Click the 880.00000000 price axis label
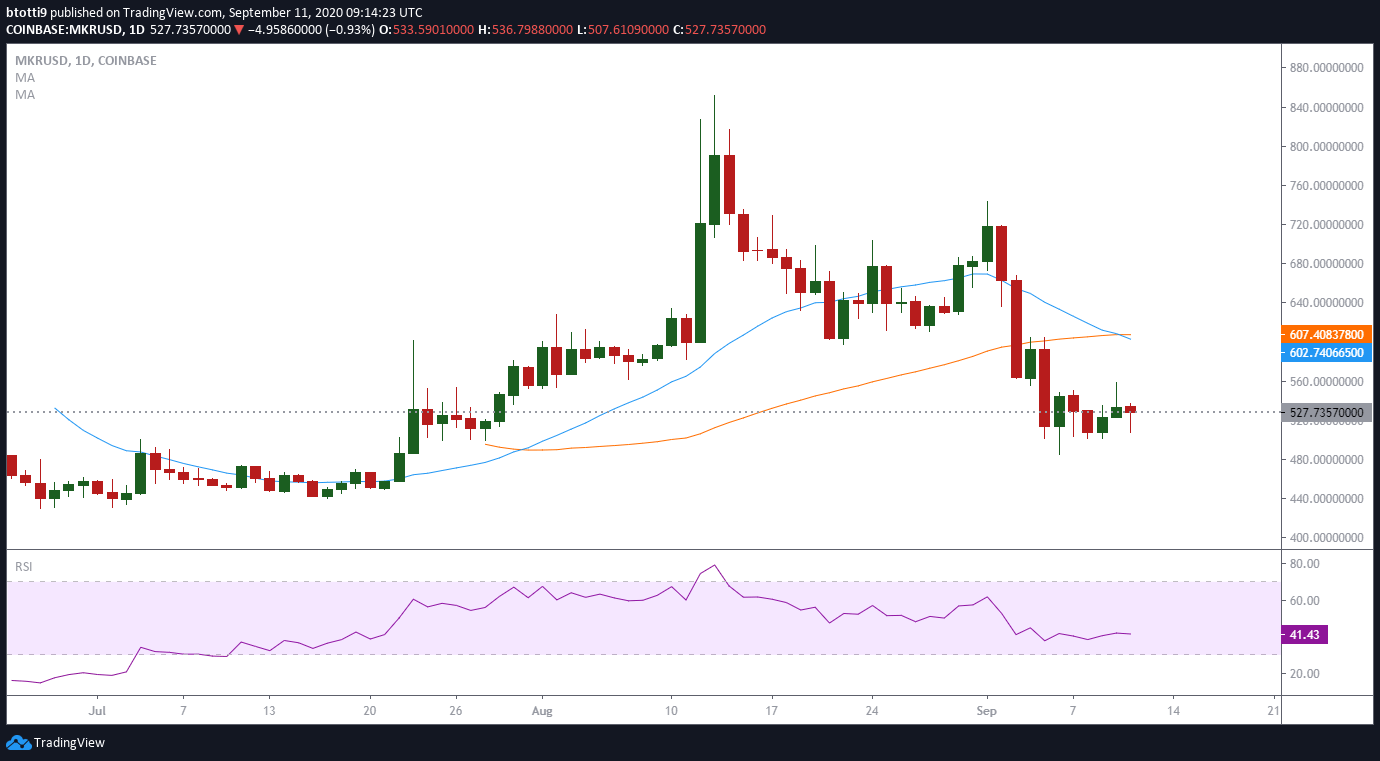 (x=1326, y=68)
